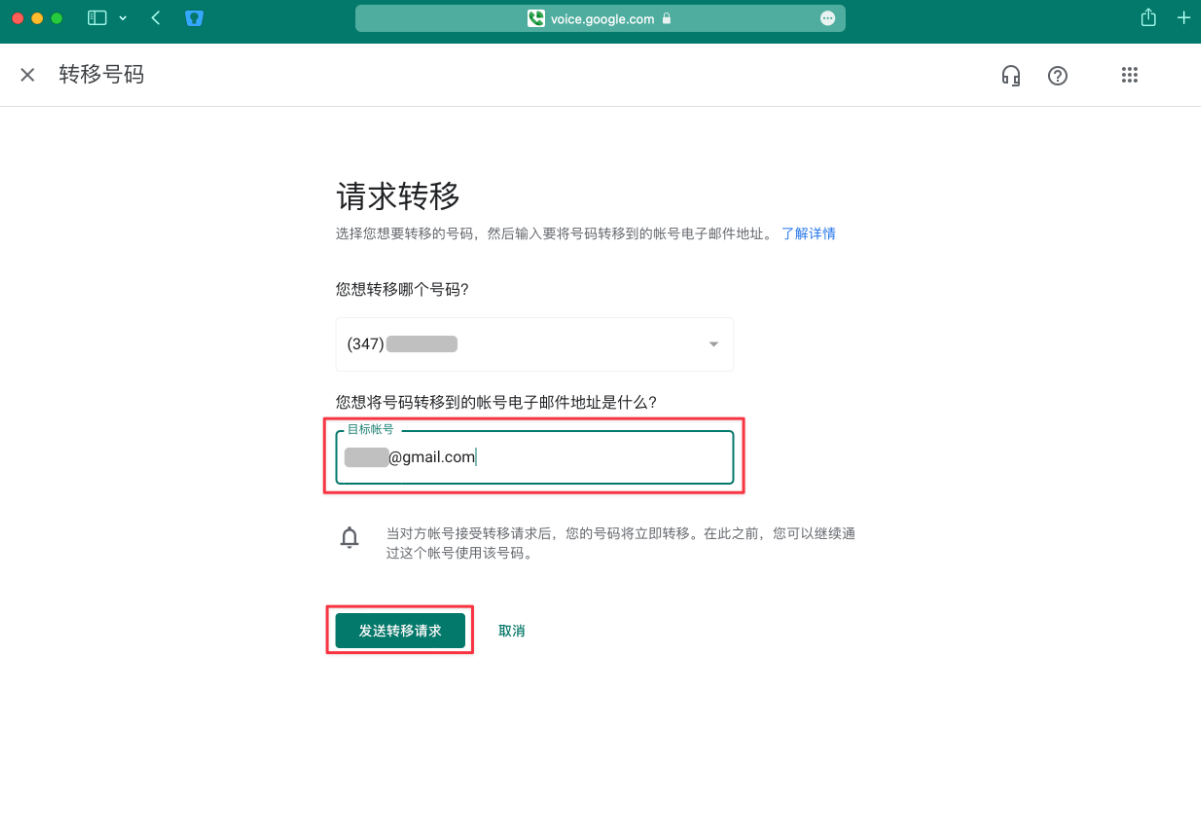Click 取消 to cancel transfer

[512, 631]
